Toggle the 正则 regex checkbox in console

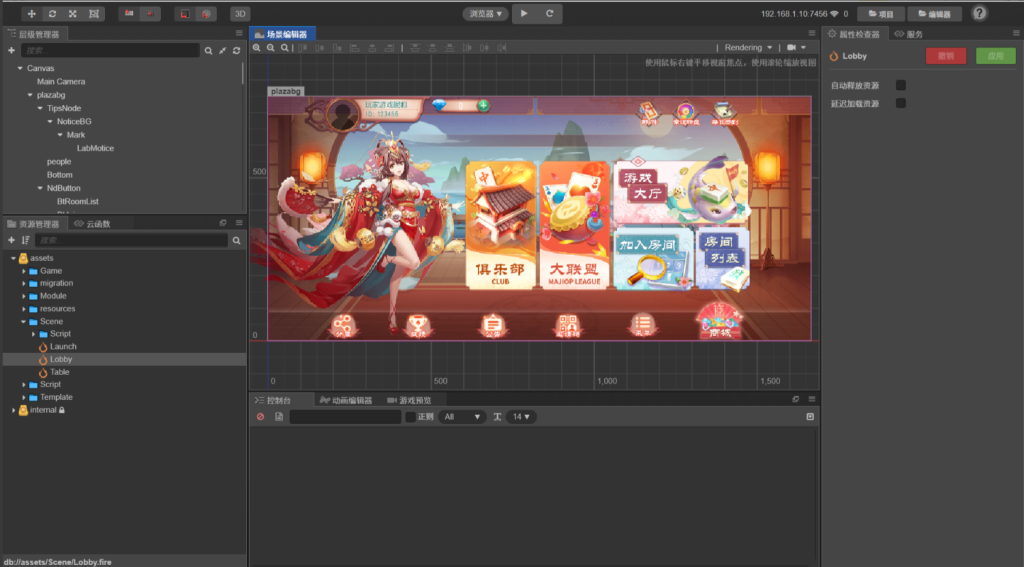tap(410, 416)
